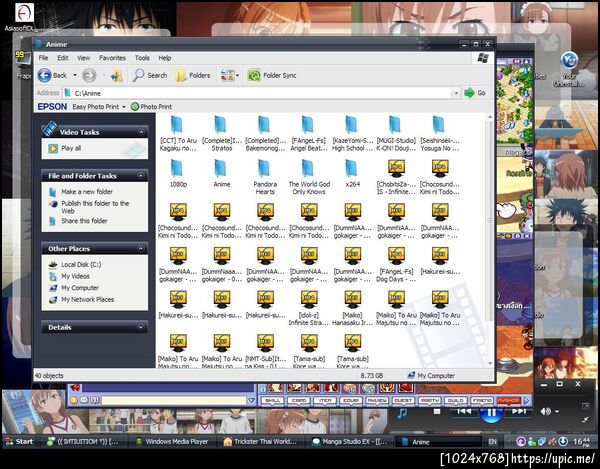600x469 pixels.
Task: Select the [FAngeL-Fs] Angel Beat folder
Action: 309,134
